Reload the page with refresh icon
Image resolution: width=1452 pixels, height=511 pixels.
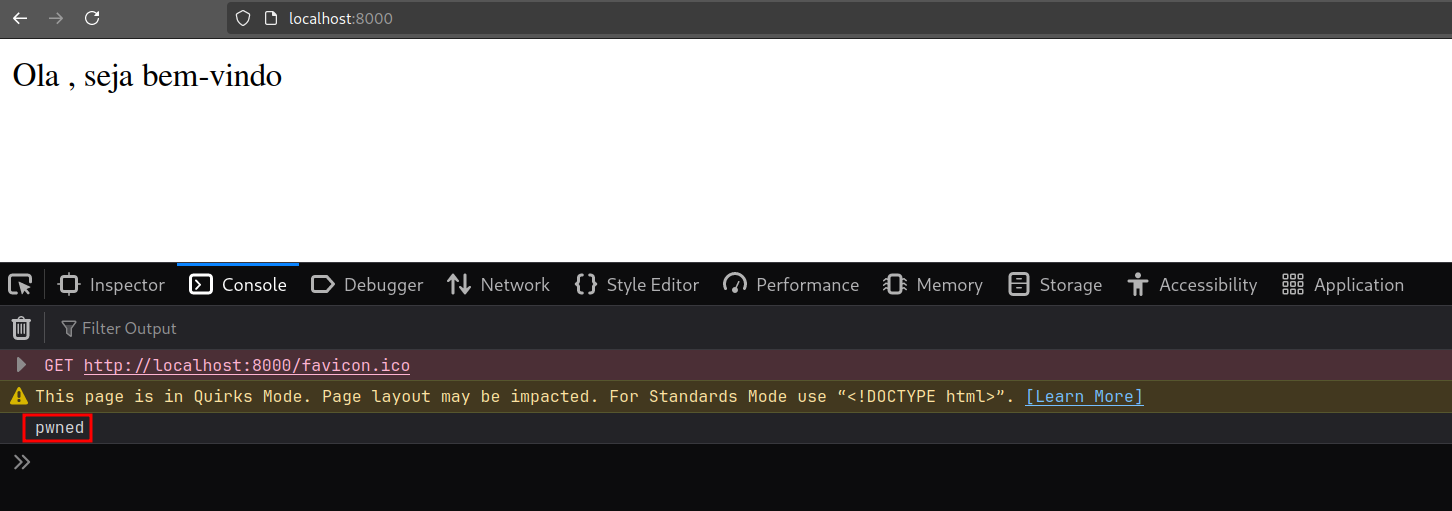pos(92,18)
